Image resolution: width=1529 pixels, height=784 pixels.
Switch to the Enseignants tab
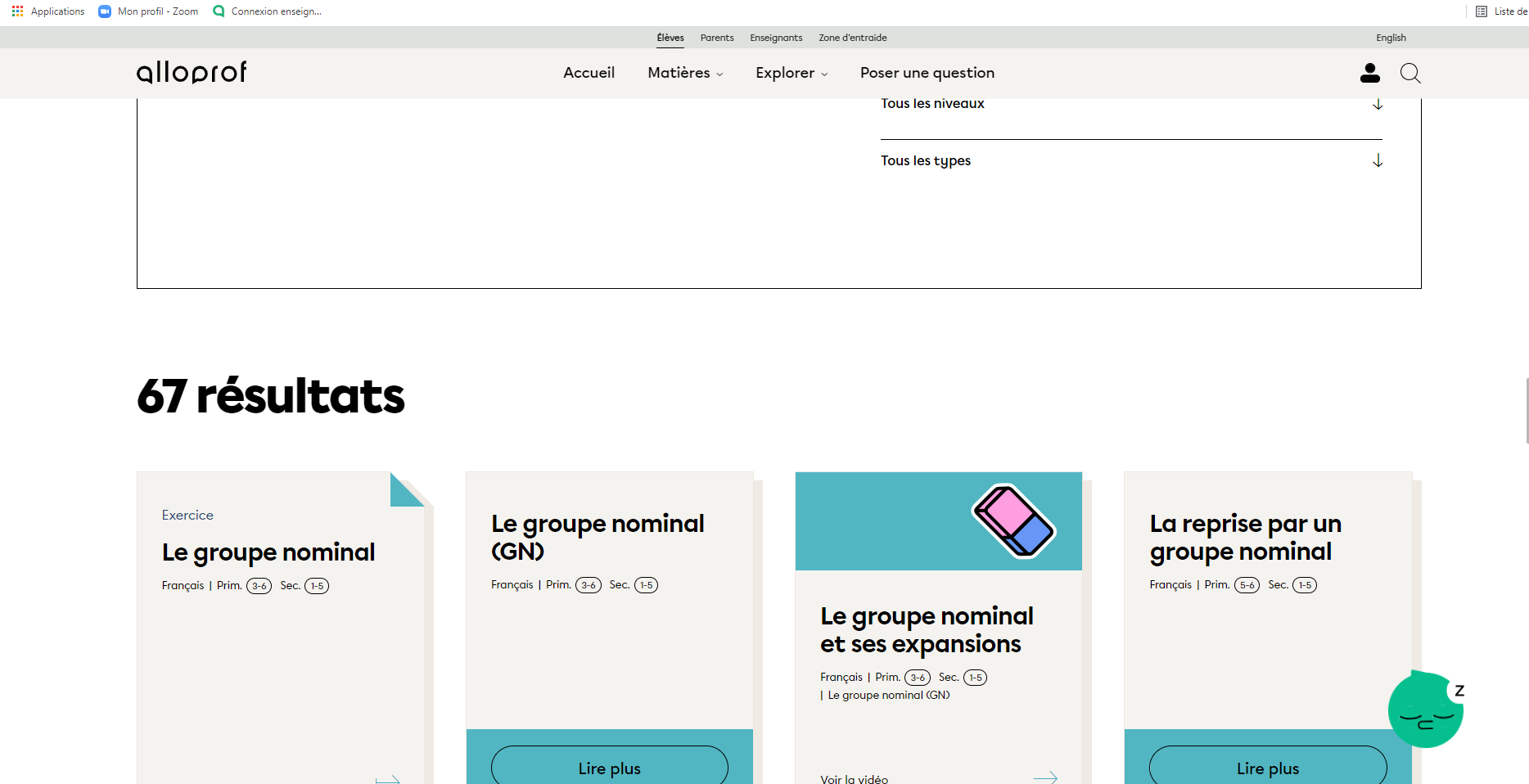776,38
